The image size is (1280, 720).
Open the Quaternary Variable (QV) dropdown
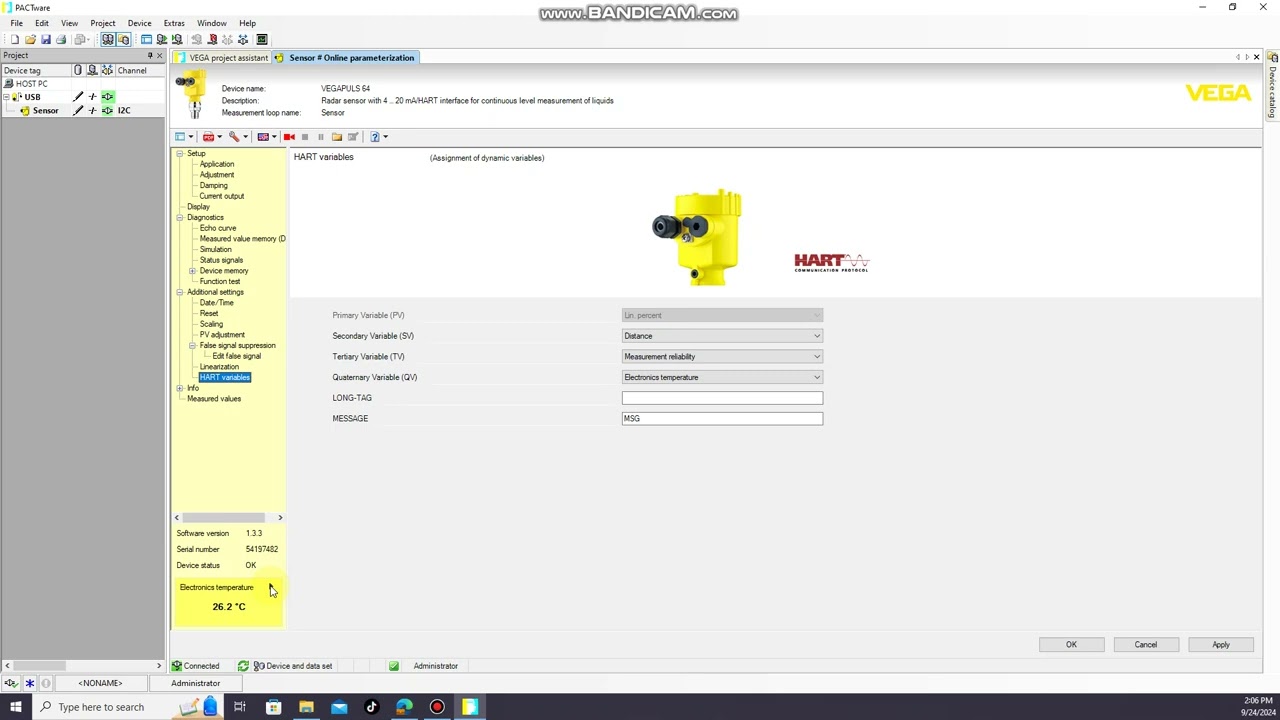[x=722, y=378]
